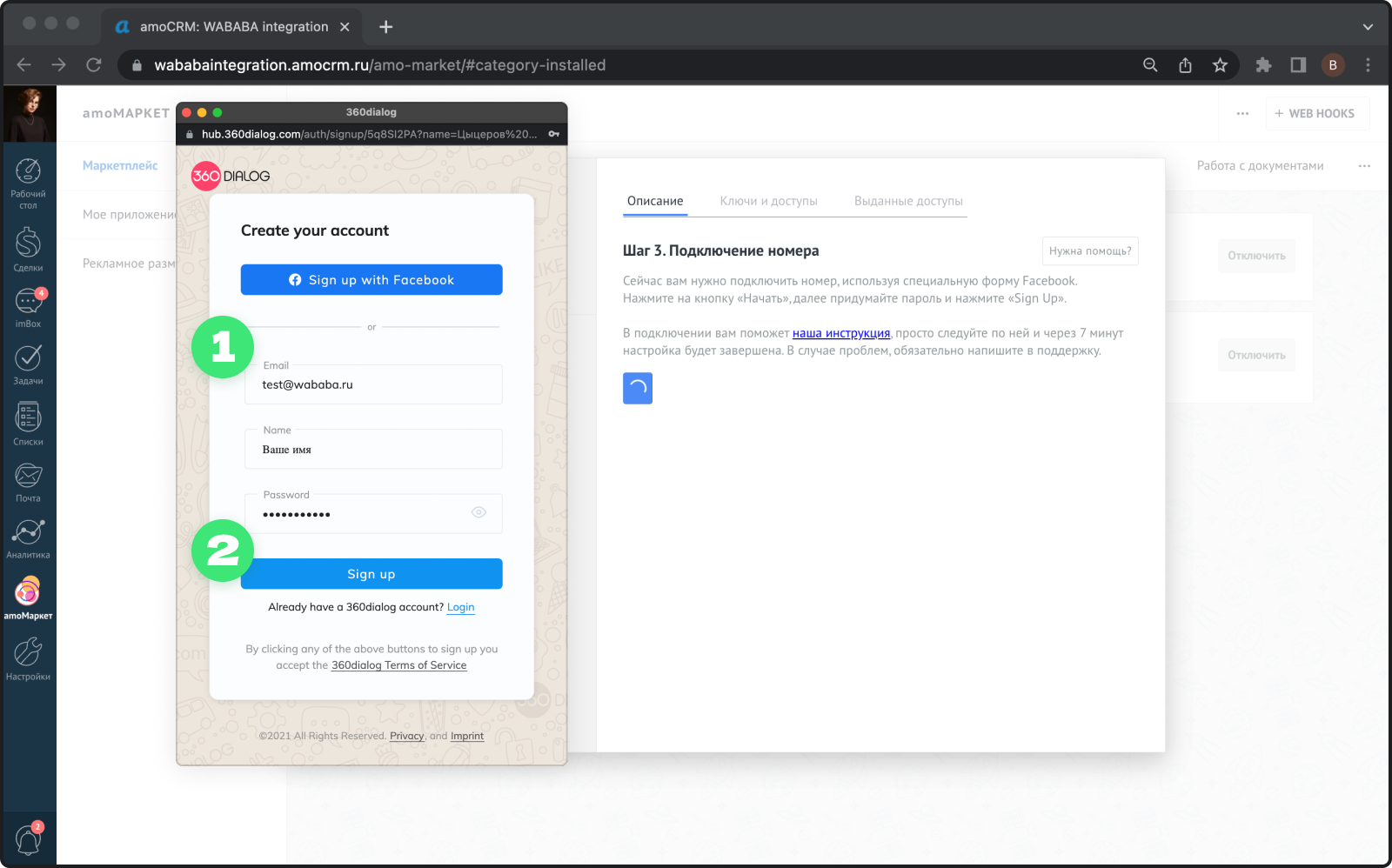
Task: Click the Name input field
Action: 373,449
